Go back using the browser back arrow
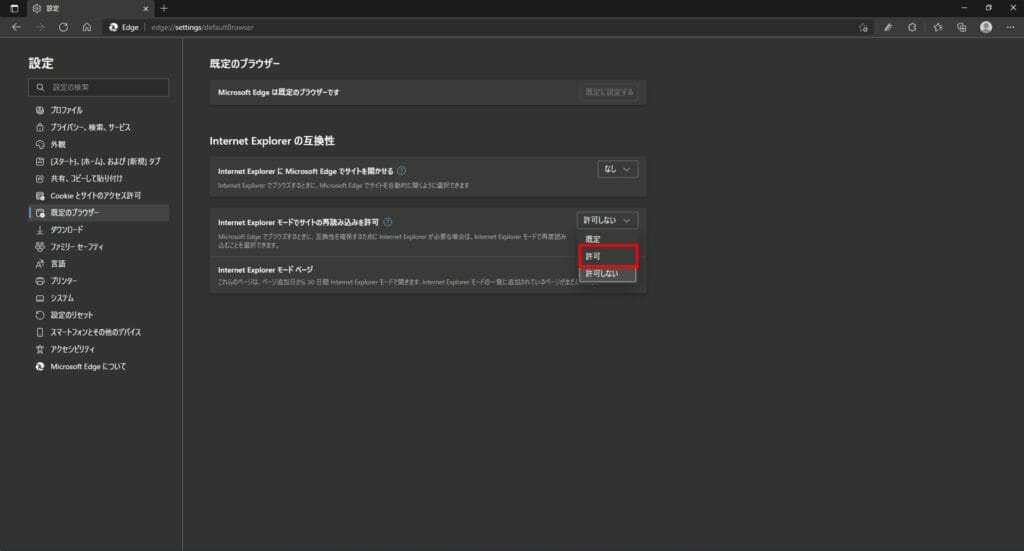 [16, 27]
